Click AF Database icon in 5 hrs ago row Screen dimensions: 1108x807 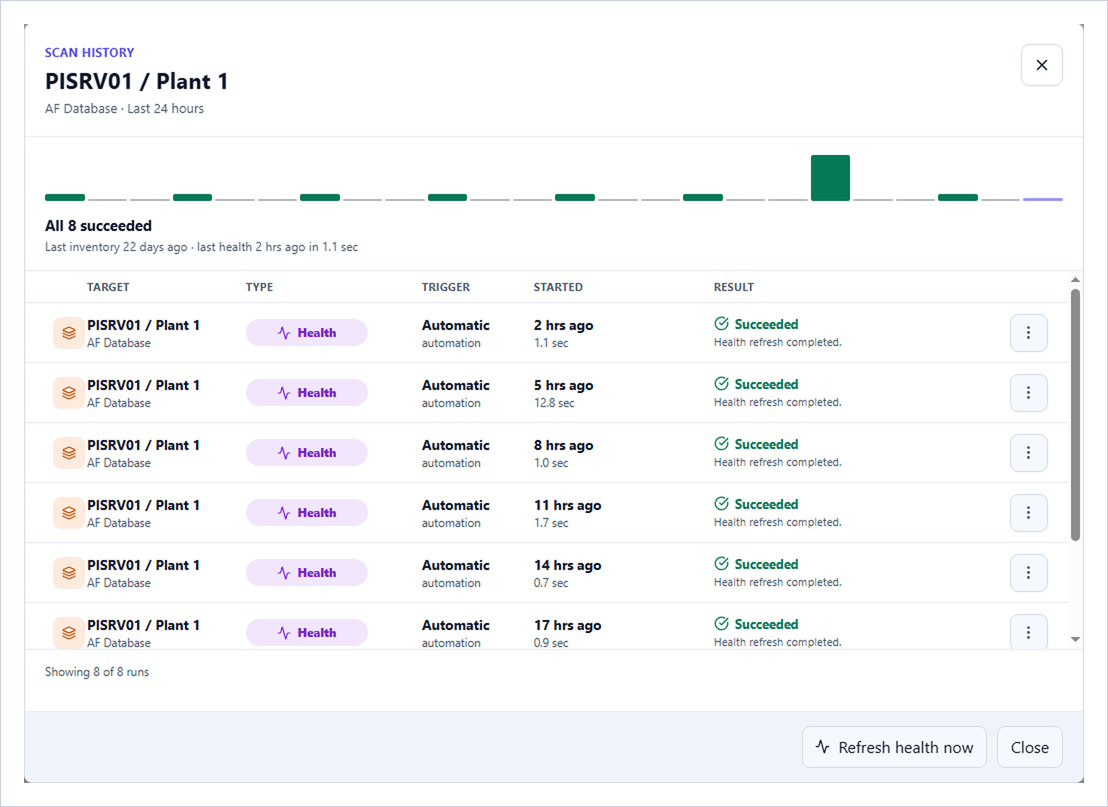pos(69,393)
